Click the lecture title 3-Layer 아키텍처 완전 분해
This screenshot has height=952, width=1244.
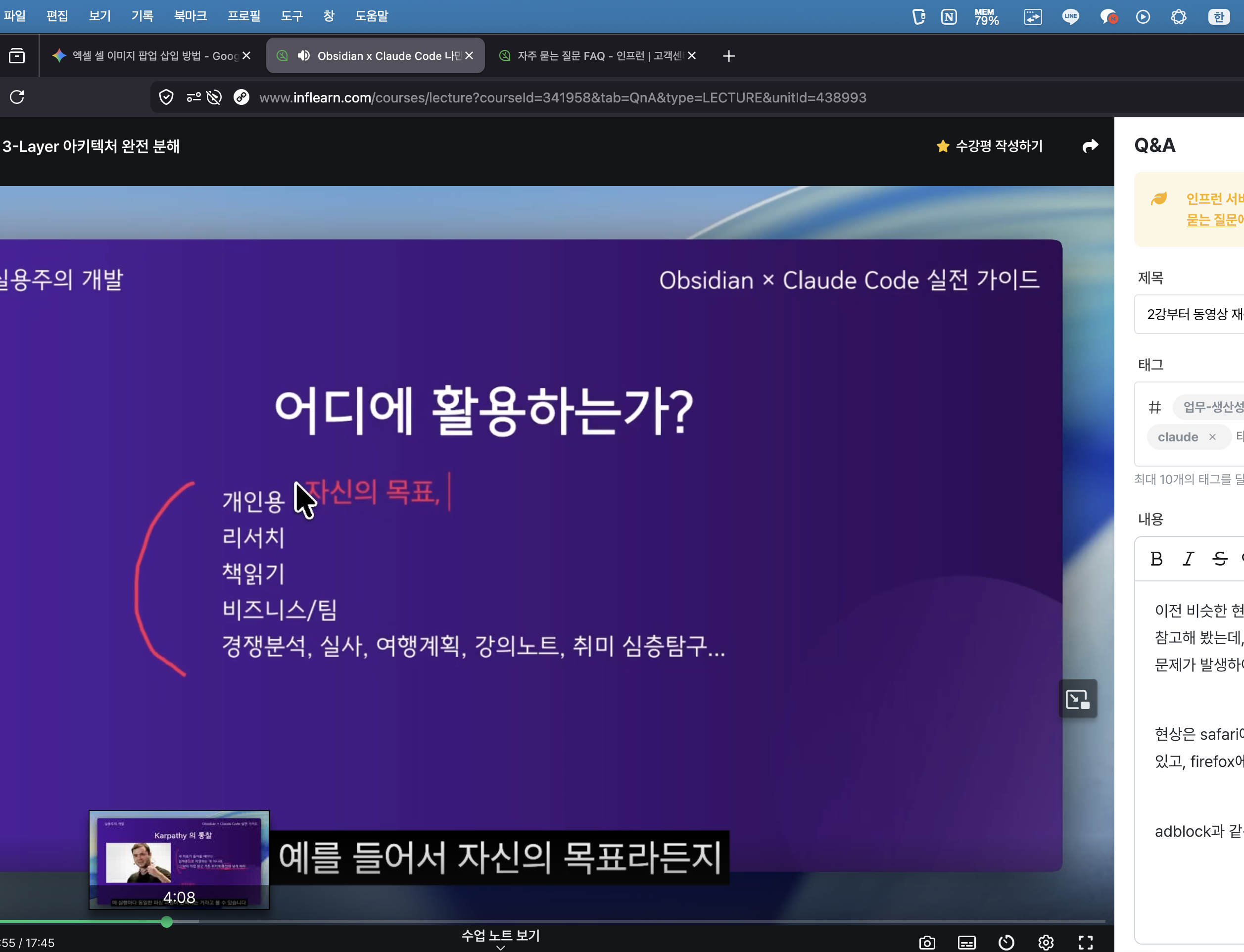point(91,146)
